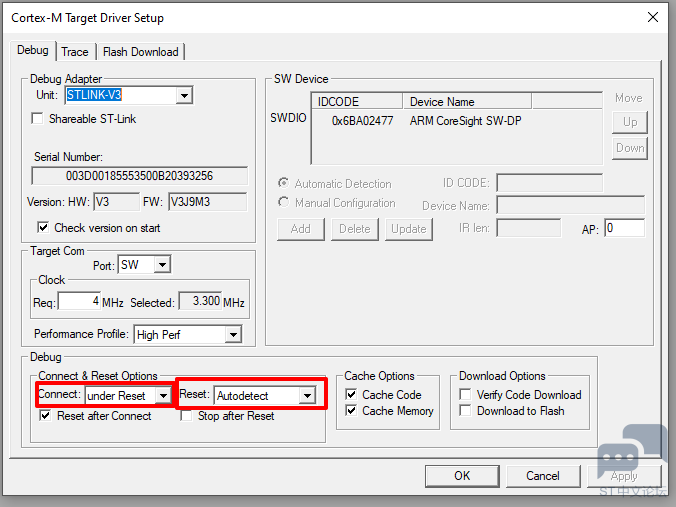Click the AP input field
Image resolution: width=676 pixels, height=507 pixels.
[624, 228]
